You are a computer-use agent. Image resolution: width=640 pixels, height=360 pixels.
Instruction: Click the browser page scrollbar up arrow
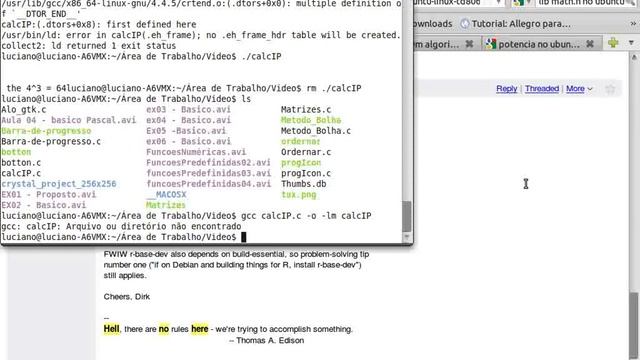634,58
